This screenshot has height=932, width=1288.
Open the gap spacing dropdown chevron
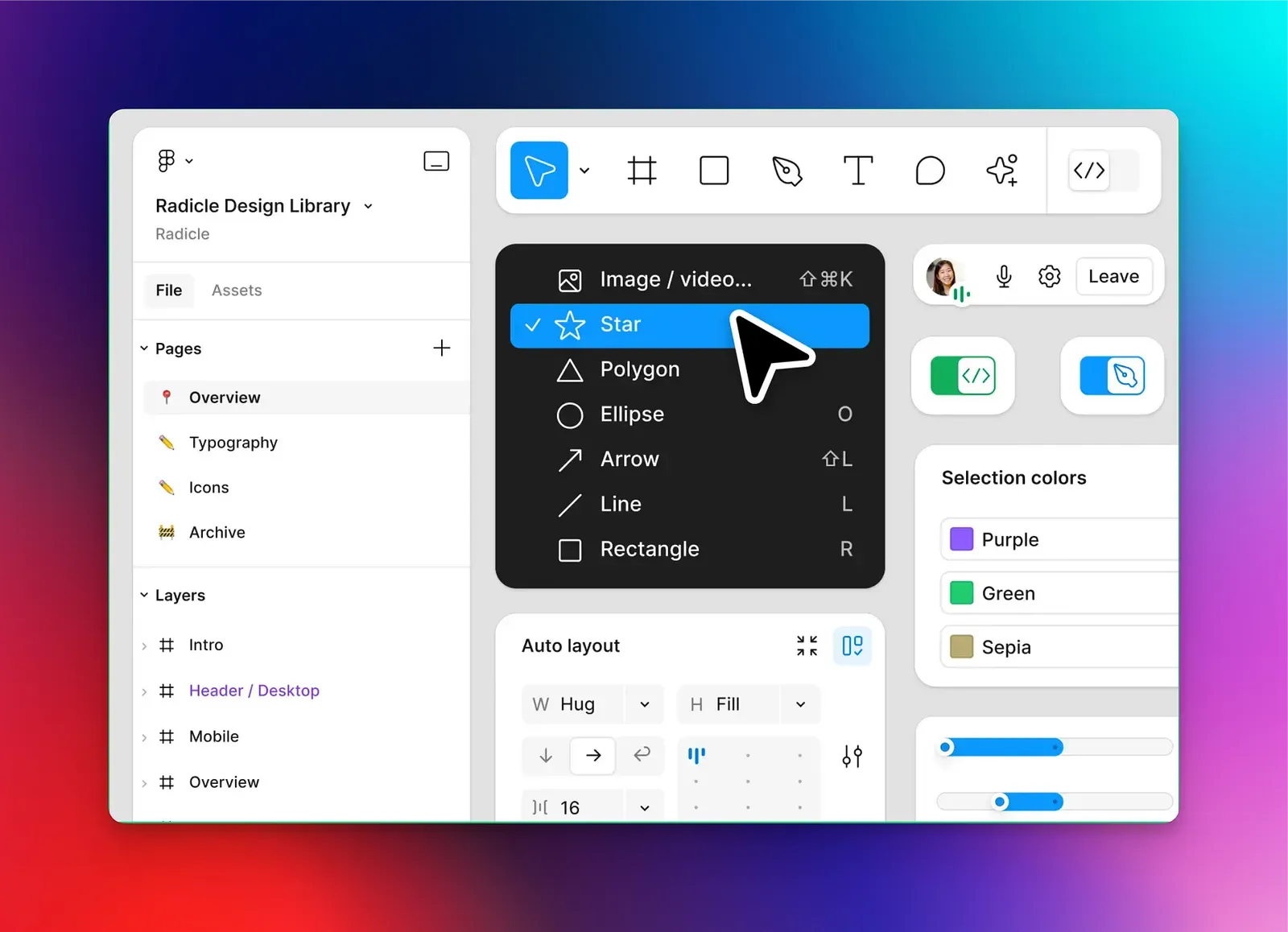(x=645, y=807)
